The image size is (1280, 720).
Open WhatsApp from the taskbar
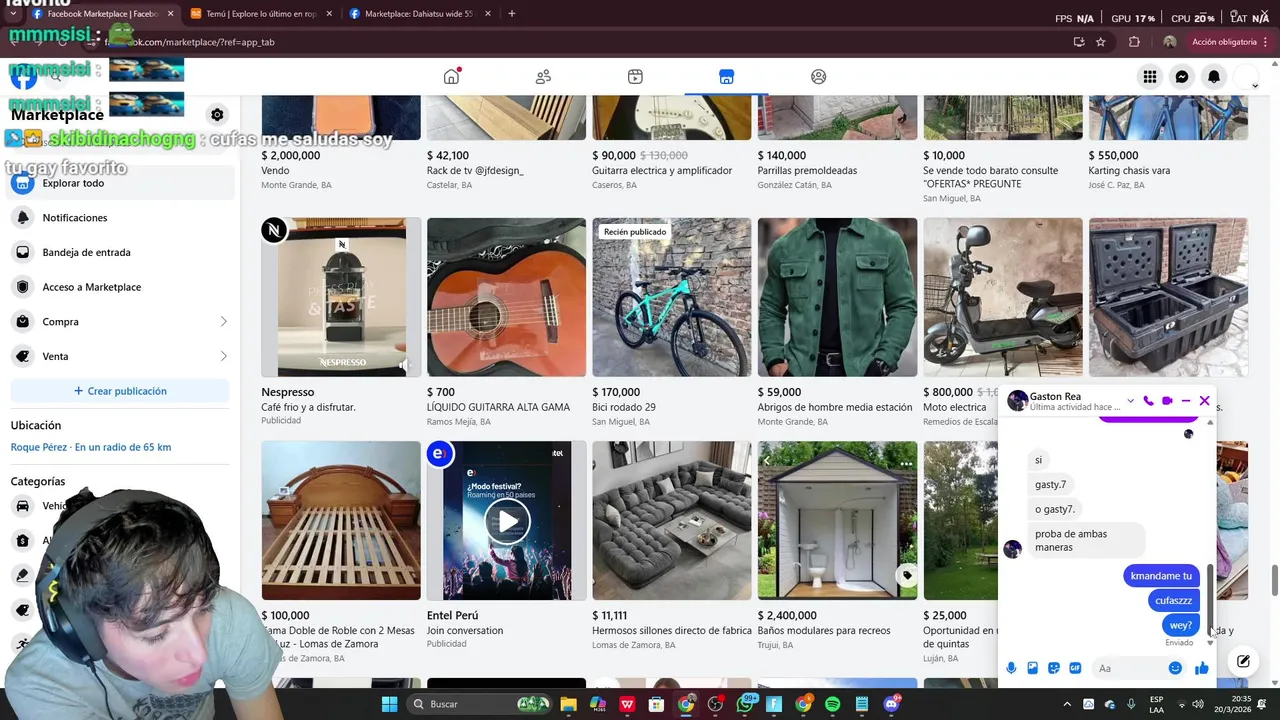tap(744, 704)
